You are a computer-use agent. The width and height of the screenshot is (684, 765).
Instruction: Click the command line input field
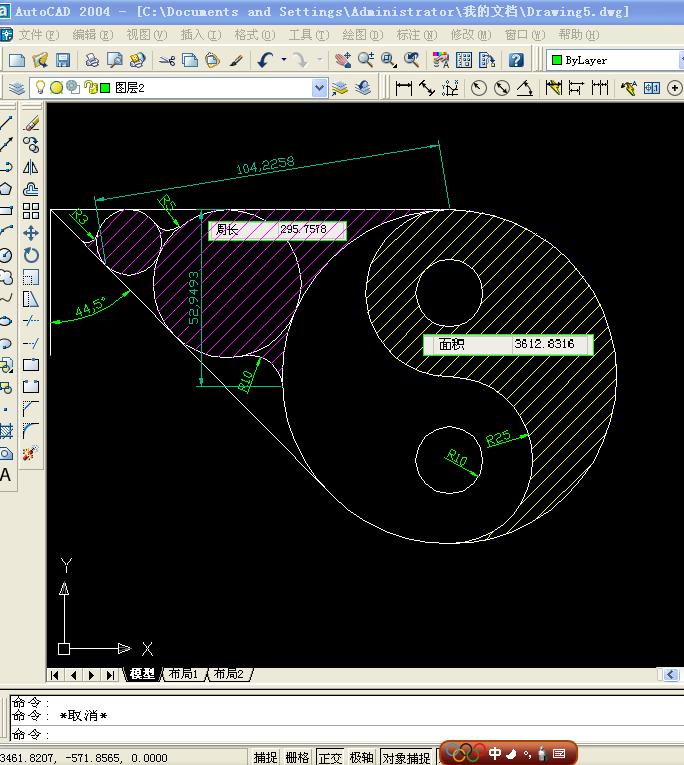tap(347, 734)
